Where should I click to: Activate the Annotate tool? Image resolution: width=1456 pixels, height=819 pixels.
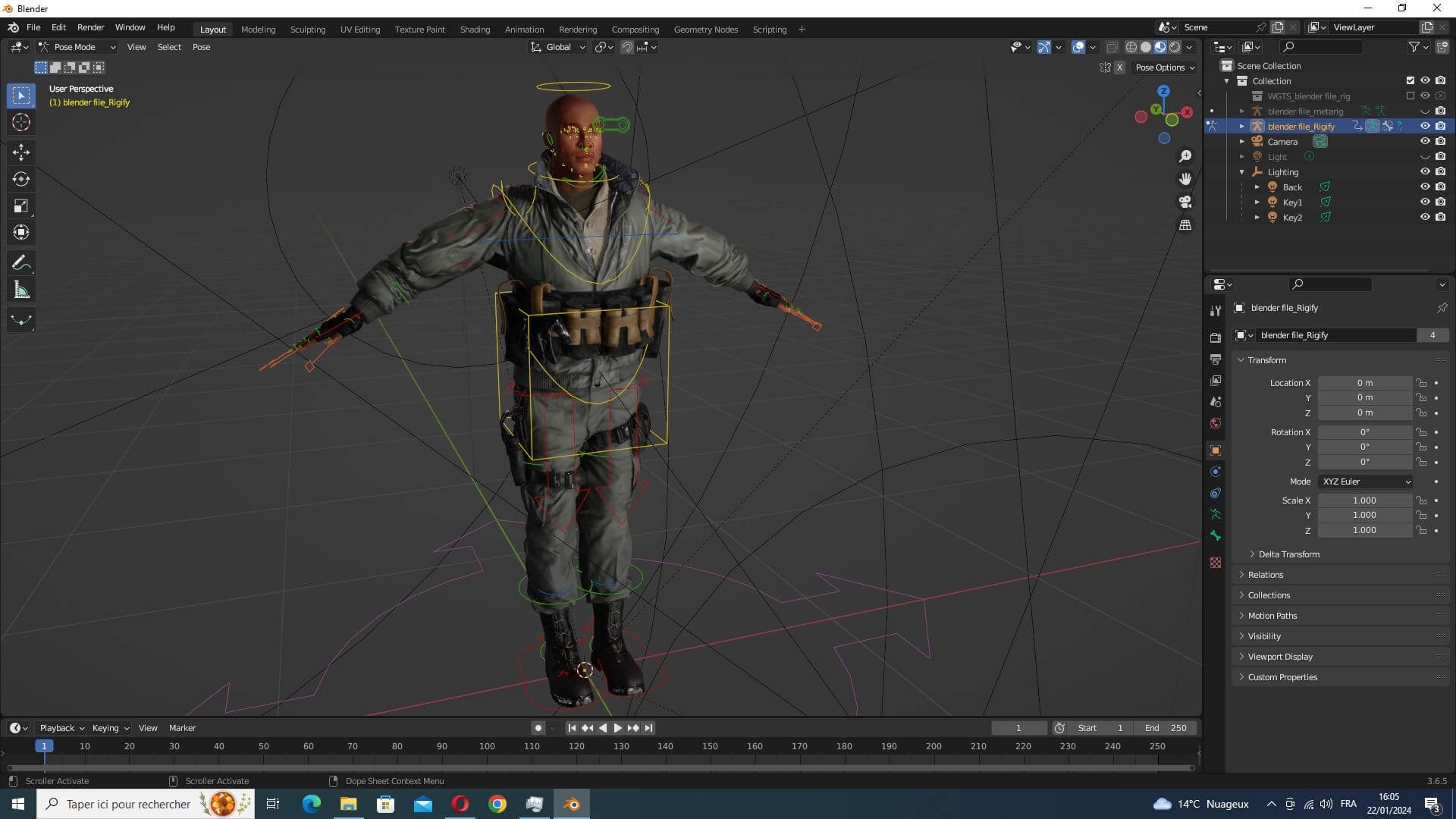point(20,263)
